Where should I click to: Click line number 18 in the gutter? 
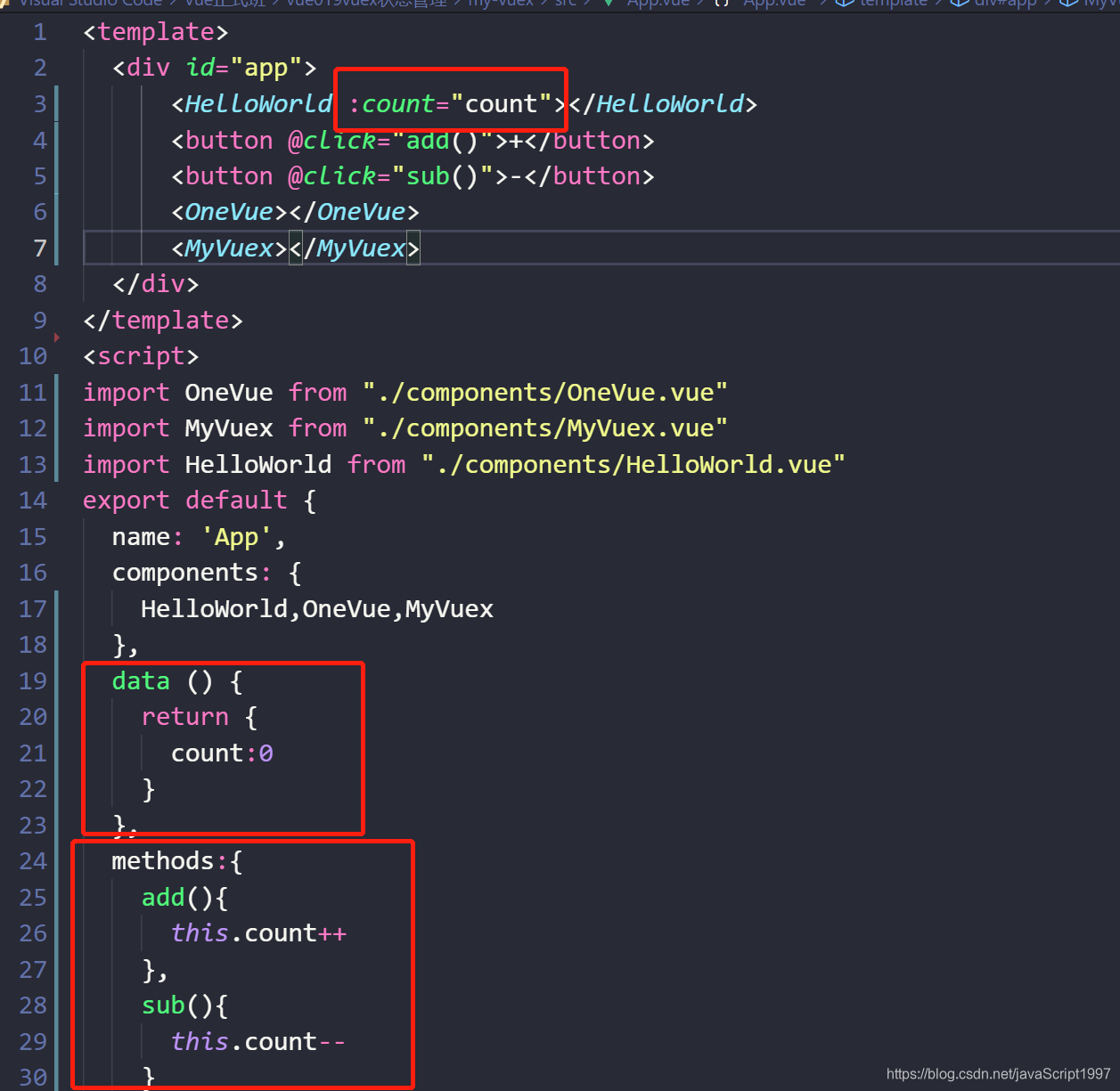[33, 645]
